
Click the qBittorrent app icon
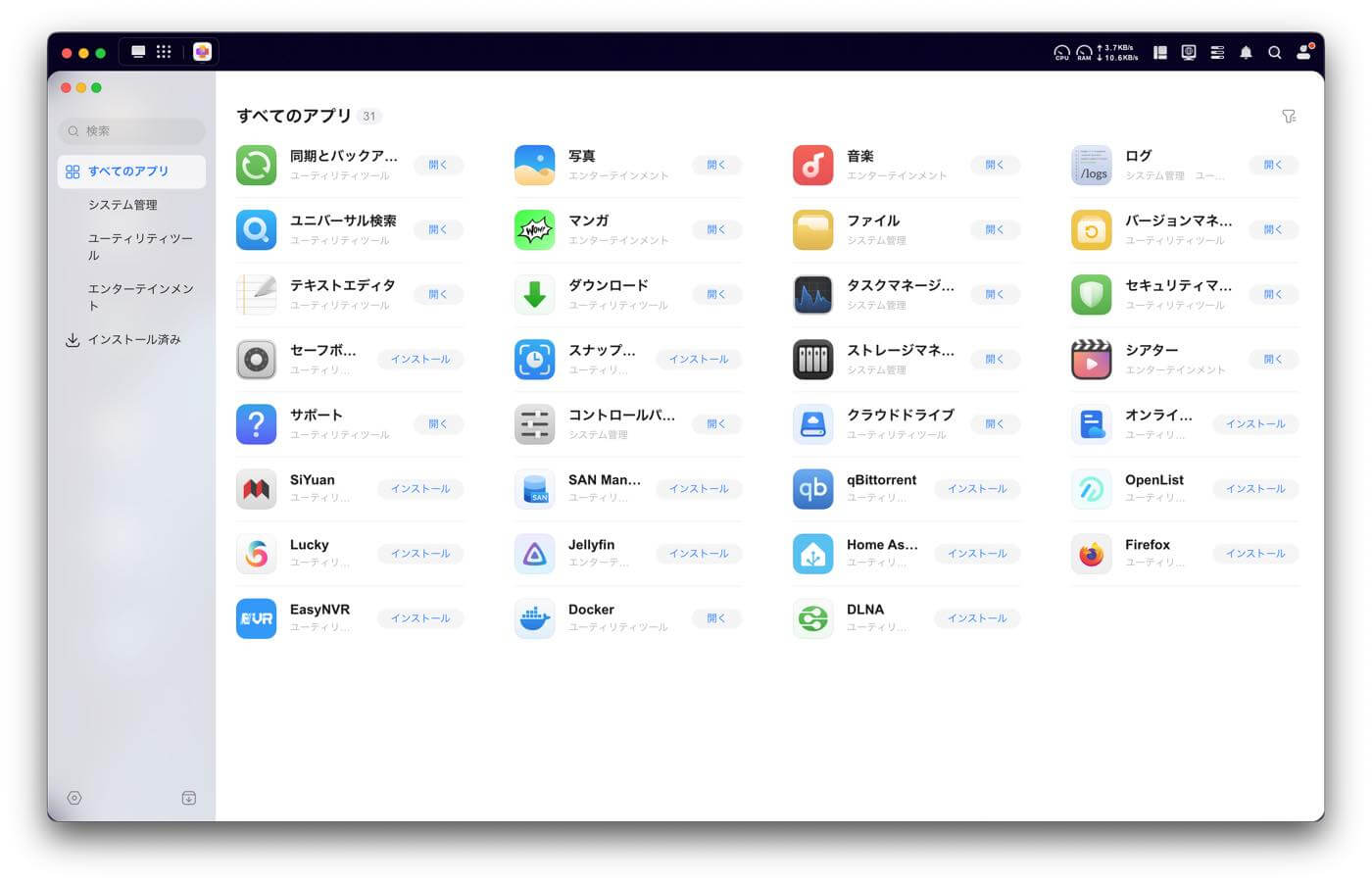pos(812,489)
